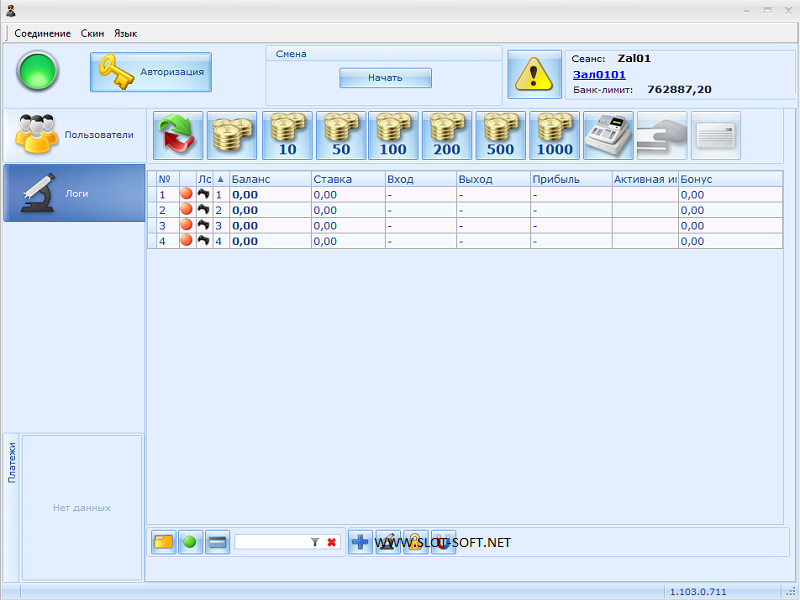Open the Соединение menu

pos(42,33)
